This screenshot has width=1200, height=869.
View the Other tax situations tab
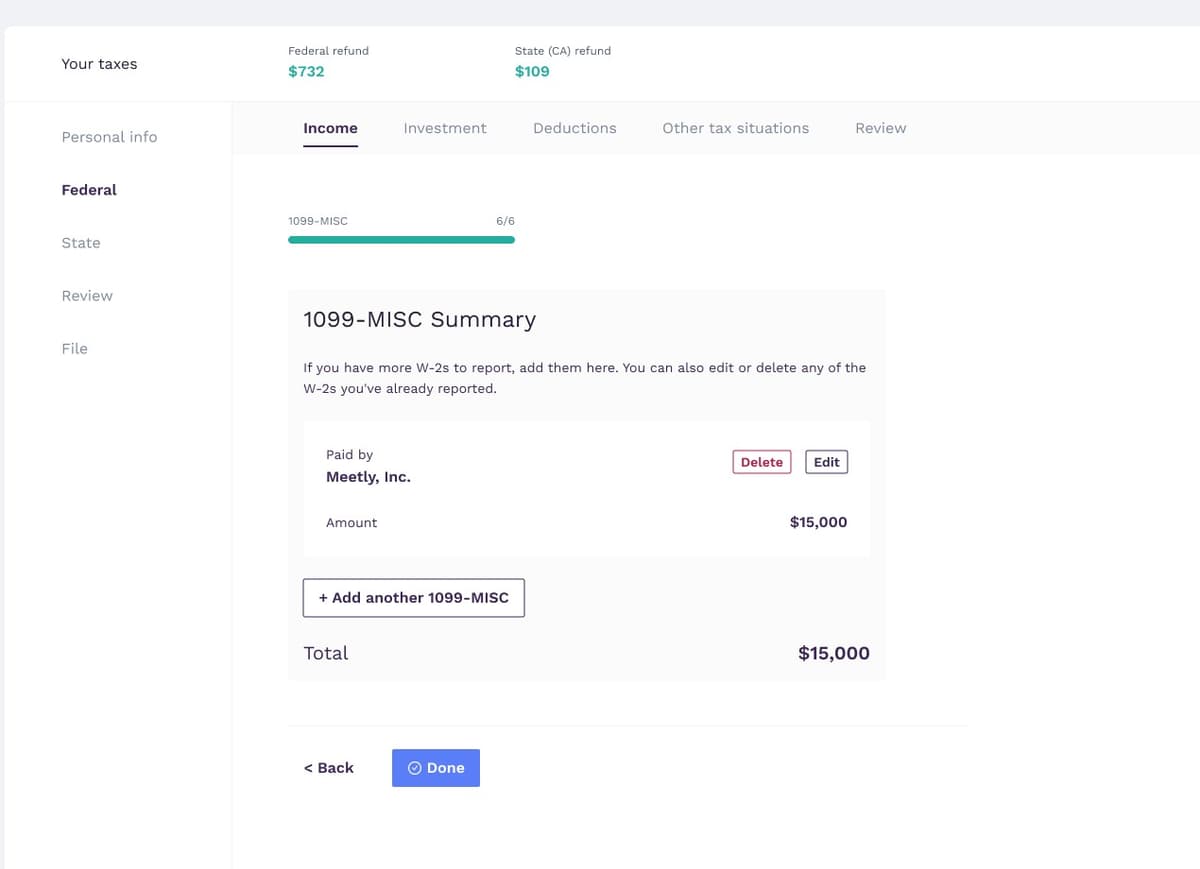735,128
